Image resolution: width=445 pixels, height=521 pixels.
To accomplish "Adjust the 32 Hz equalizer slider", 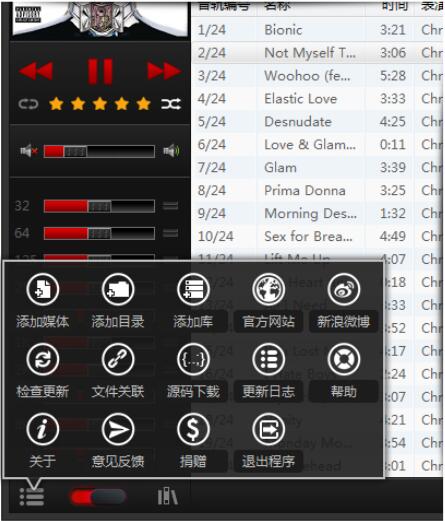I will (x=99, y=206).
